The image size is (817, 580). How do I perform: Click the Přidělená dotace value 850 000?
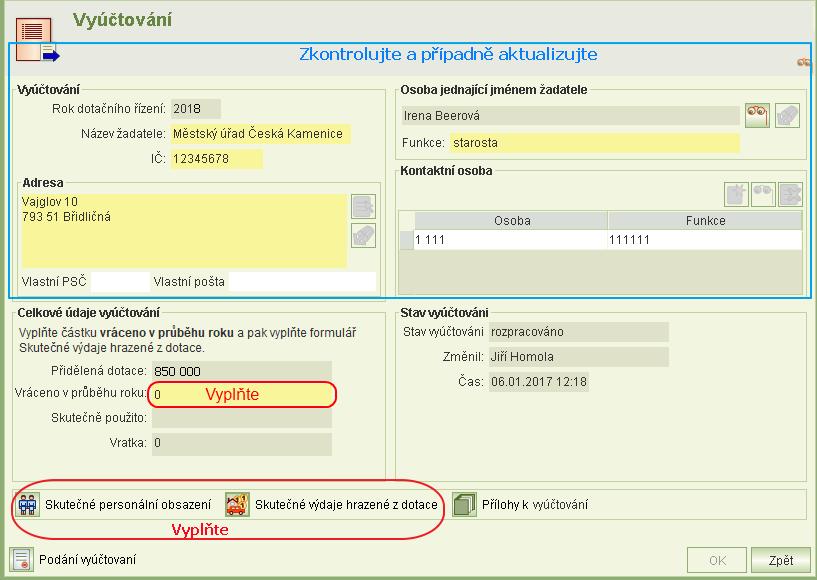pos(242,371)
